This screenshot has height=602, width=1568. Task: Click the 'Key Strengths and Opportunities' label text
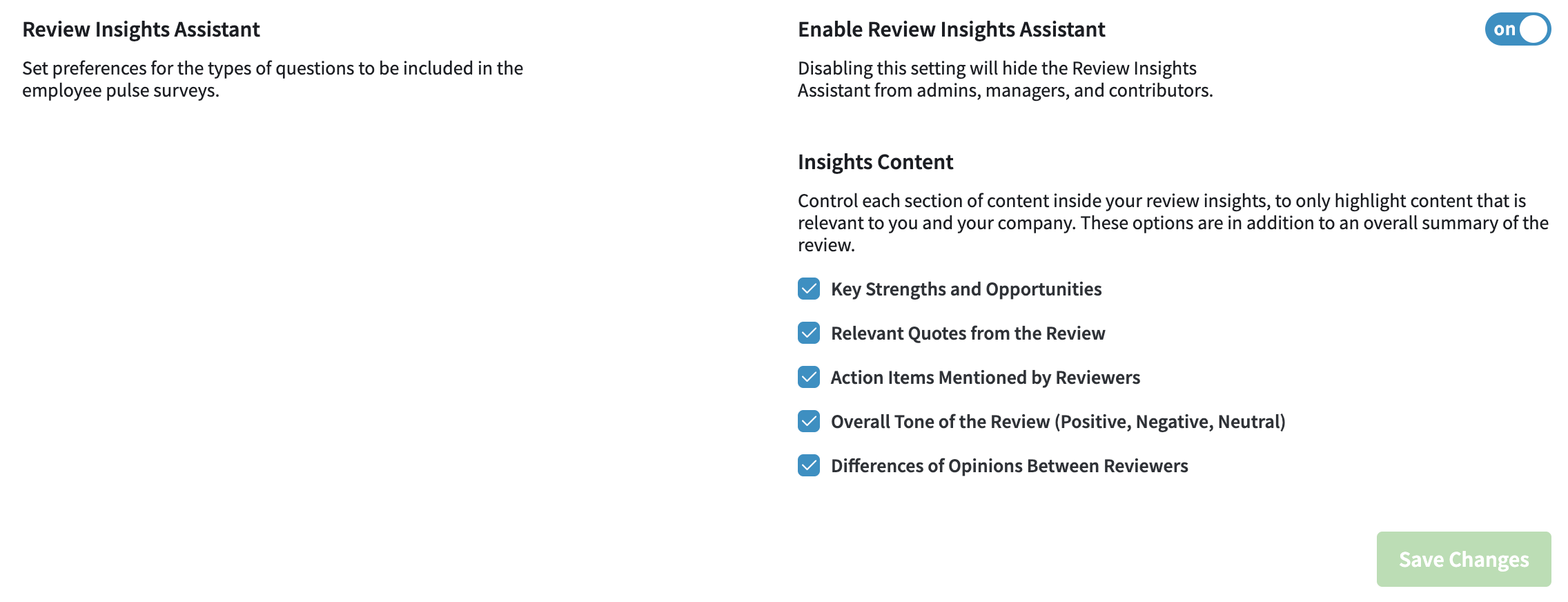[966, 289]
